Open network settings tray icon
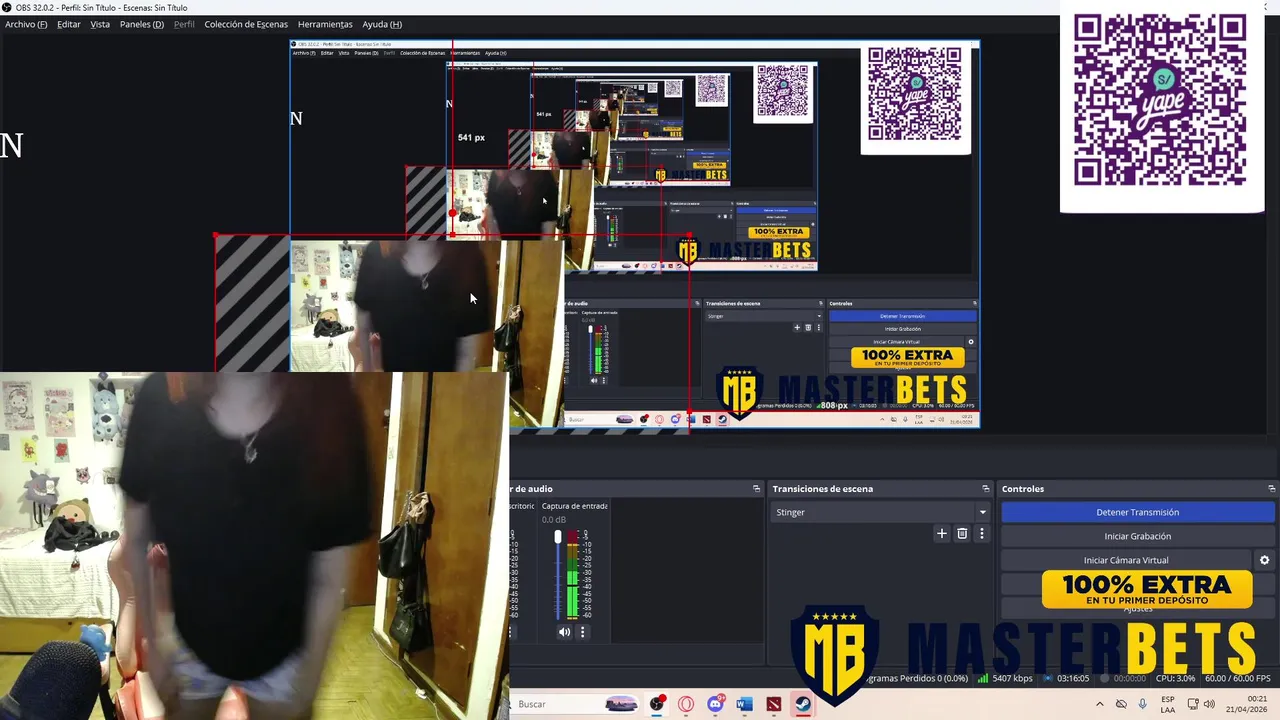Screen dimensions: 1280x720 pos(1193,704)
